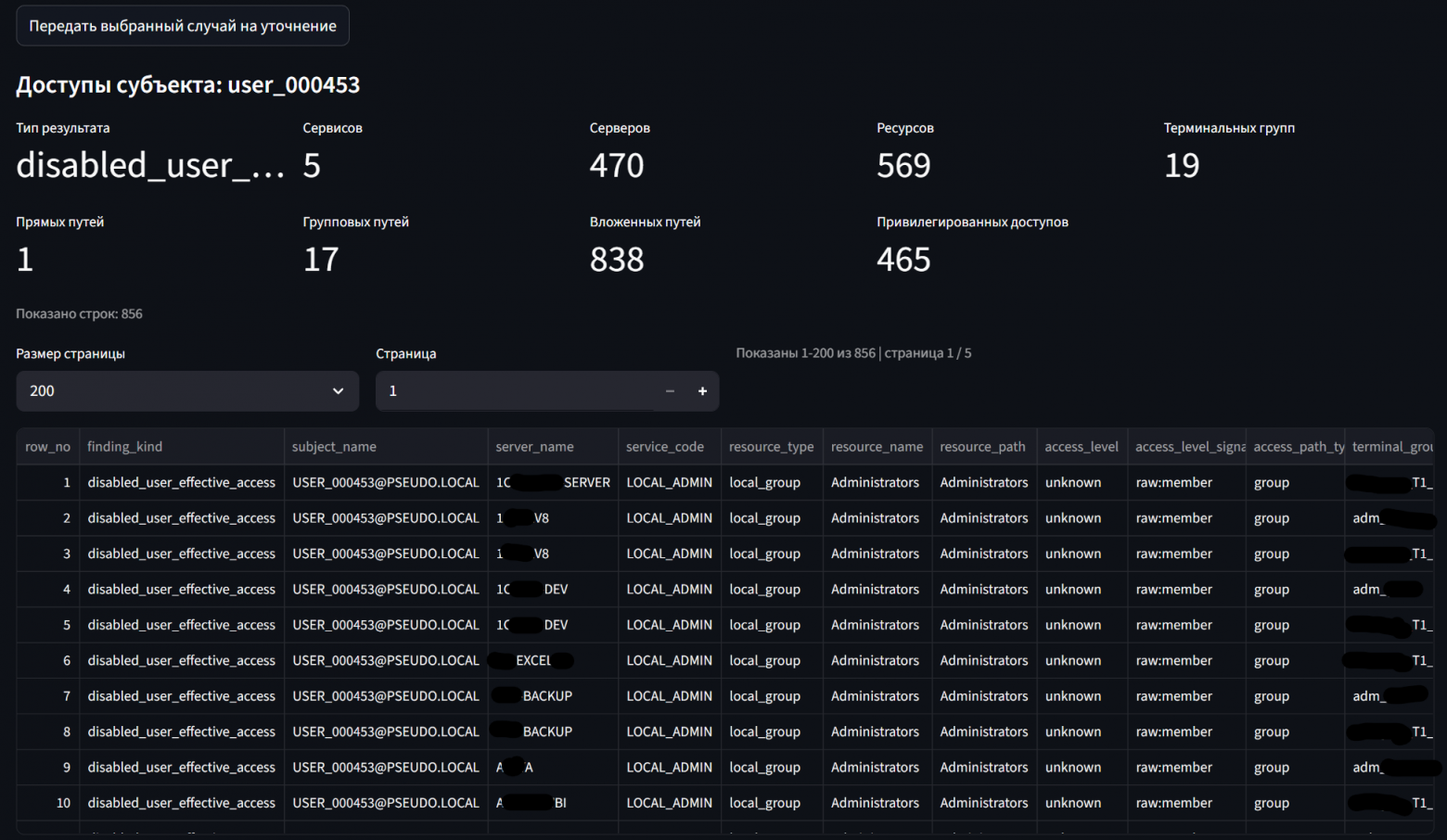
Task: Sort by the server_name column header
Action: tap(553, 447)
